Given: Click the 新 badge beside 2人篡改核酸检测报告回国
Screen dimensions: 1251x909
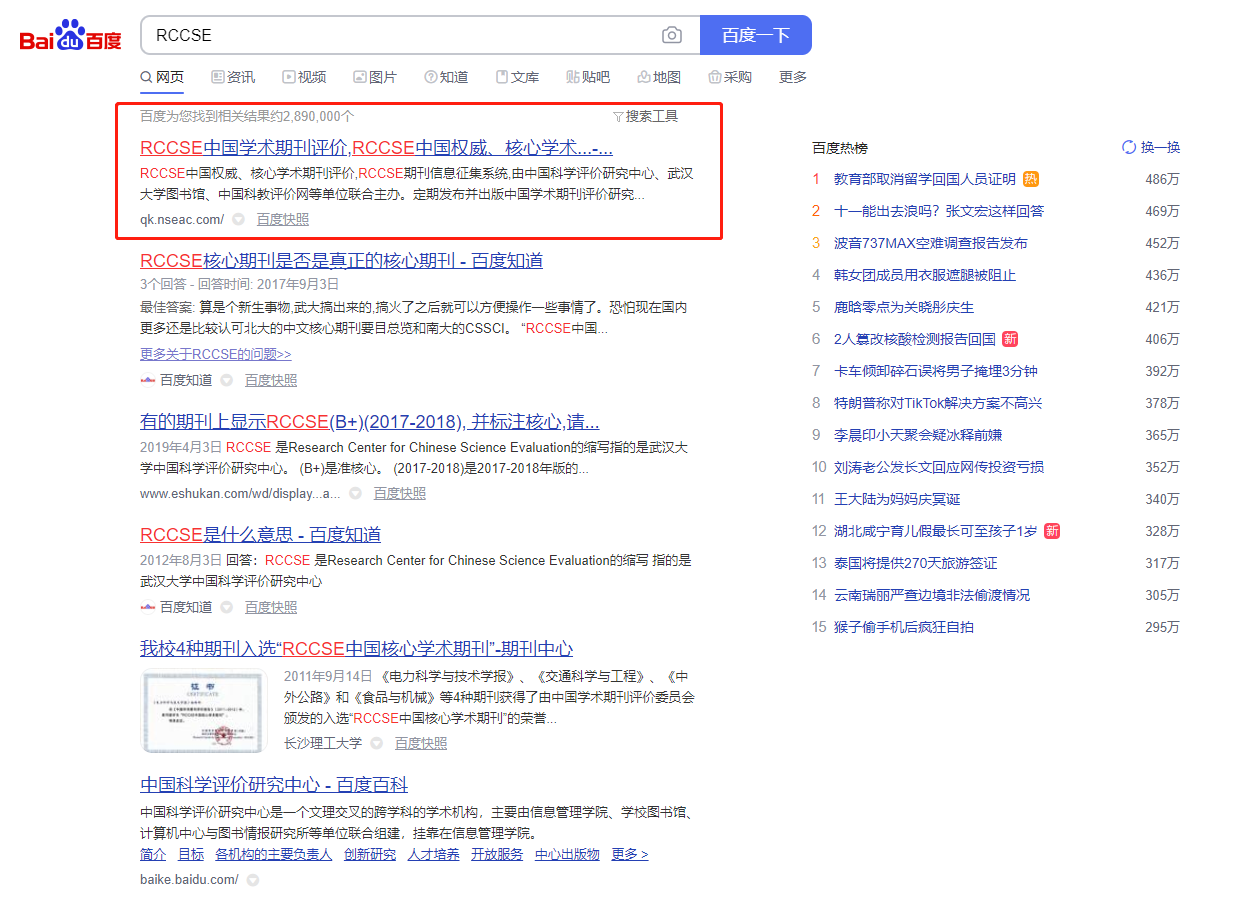Looking at the screenshot, I should coord(1010,339).
